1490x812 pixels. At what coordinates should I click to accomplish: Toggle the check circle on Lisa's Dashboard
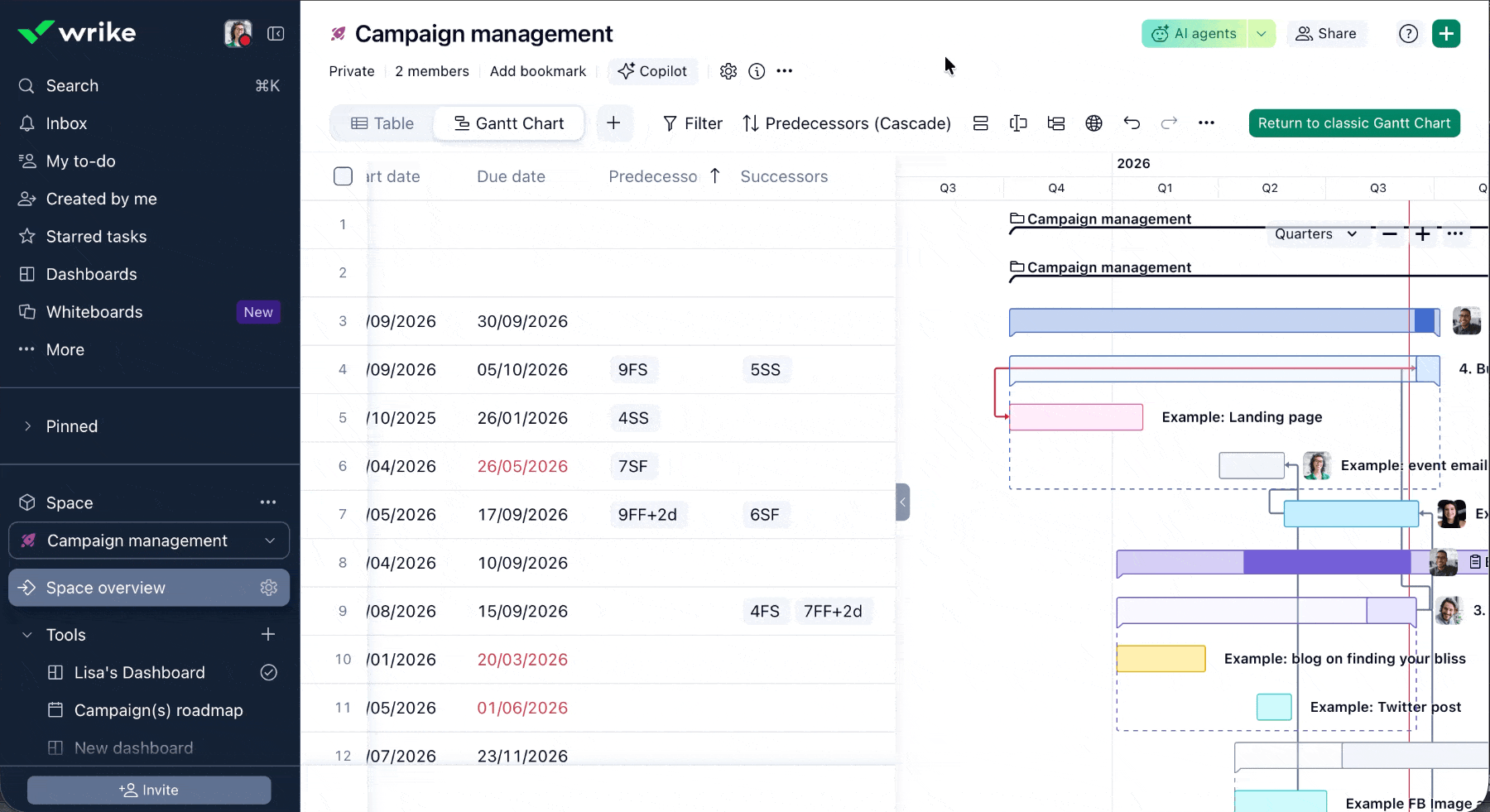(269, 673)
